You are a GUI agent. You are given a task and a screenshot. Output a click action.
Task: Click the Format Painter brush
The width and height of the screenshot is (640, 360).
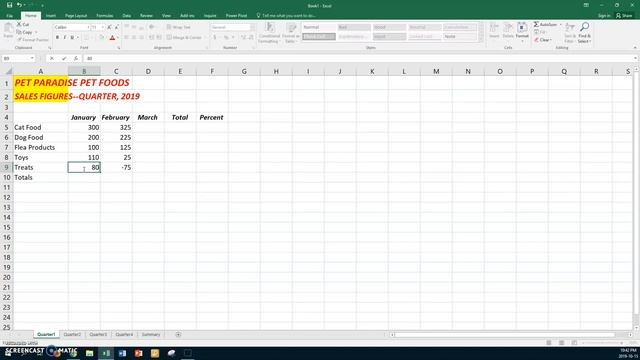click(19, 40)
